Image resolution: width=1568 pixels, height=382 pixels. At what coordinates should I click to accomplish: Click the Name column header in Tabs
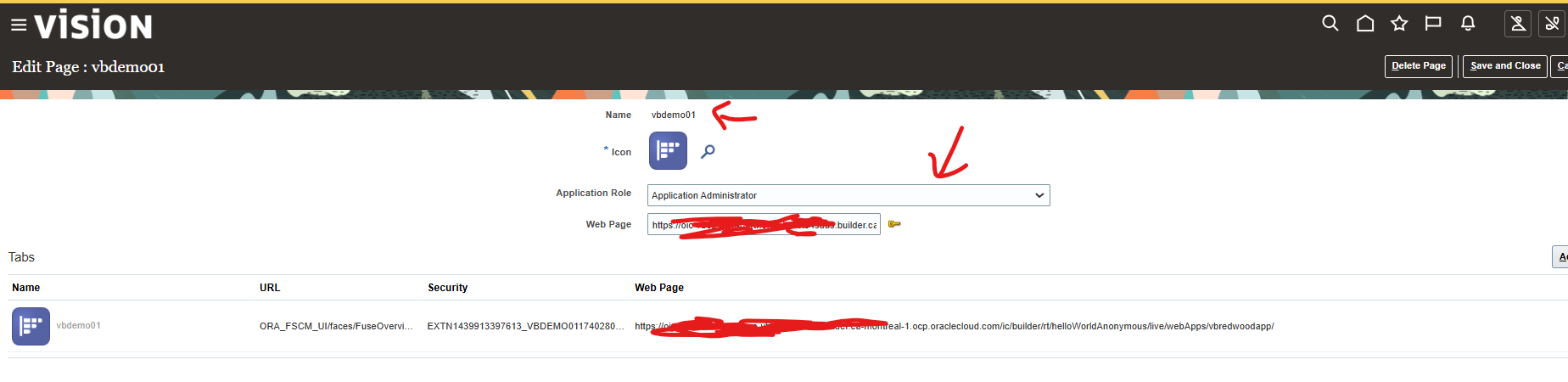pyautogui.click(x=25, y=288)
